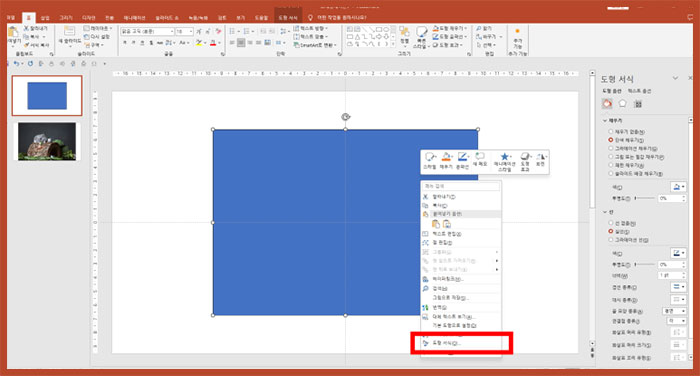Click the line transparency slider in Format Shape pane
This screenshot has height=376, width=700.
tap(645, 264)
